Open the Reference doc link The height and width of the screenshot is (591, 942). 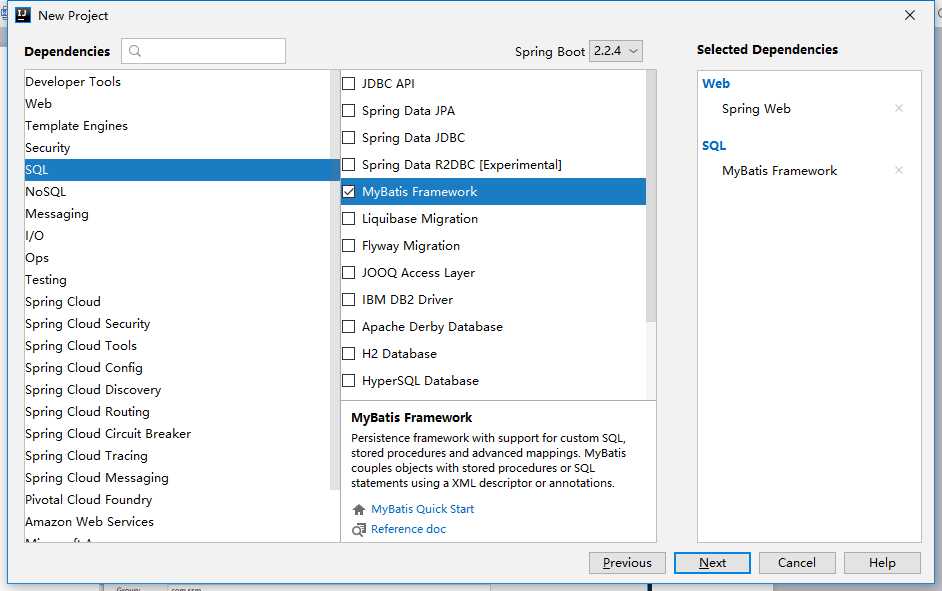tap(409, 529)
